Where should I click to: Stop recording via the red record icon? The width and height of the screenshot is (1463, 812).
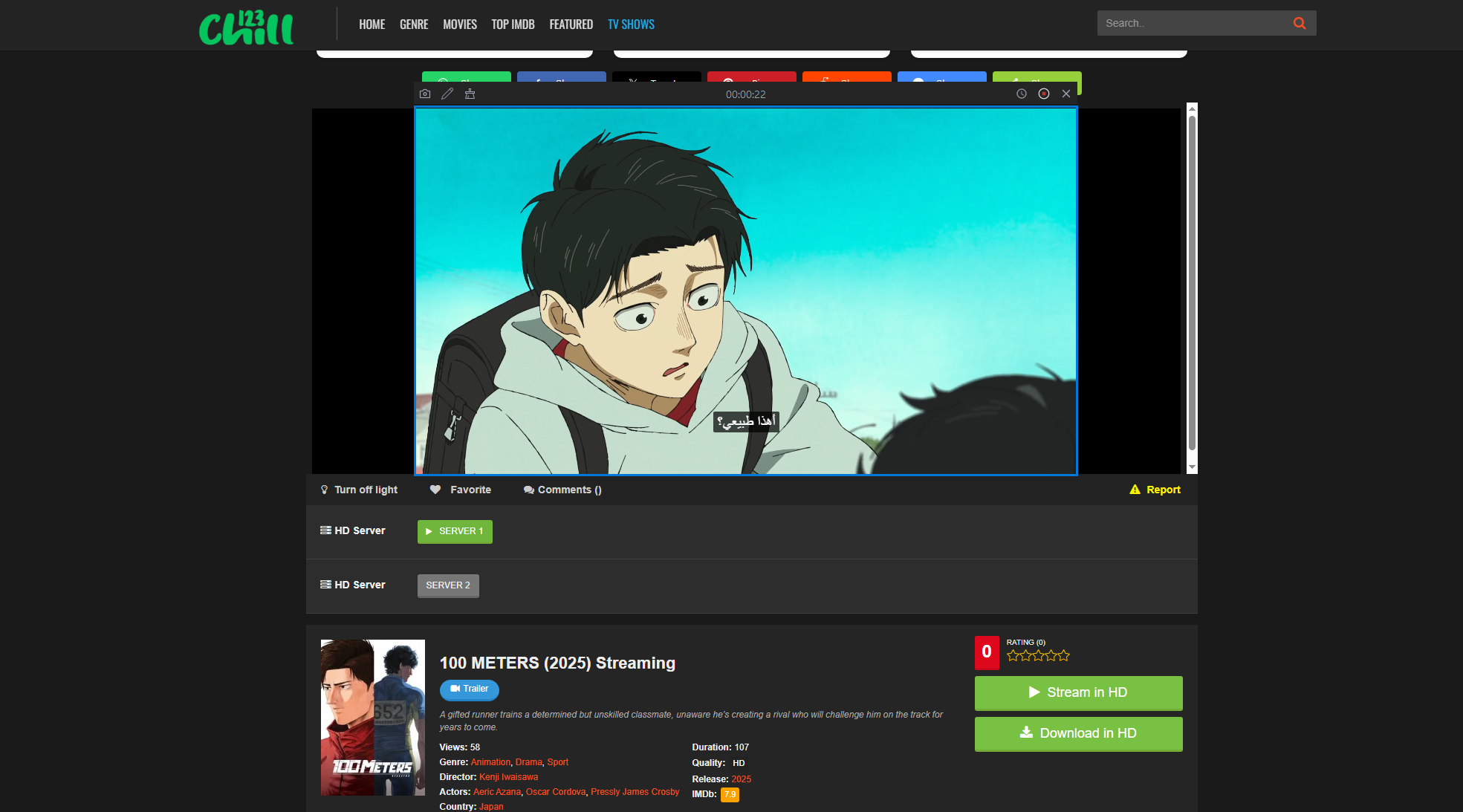(x=1043, y=94)
